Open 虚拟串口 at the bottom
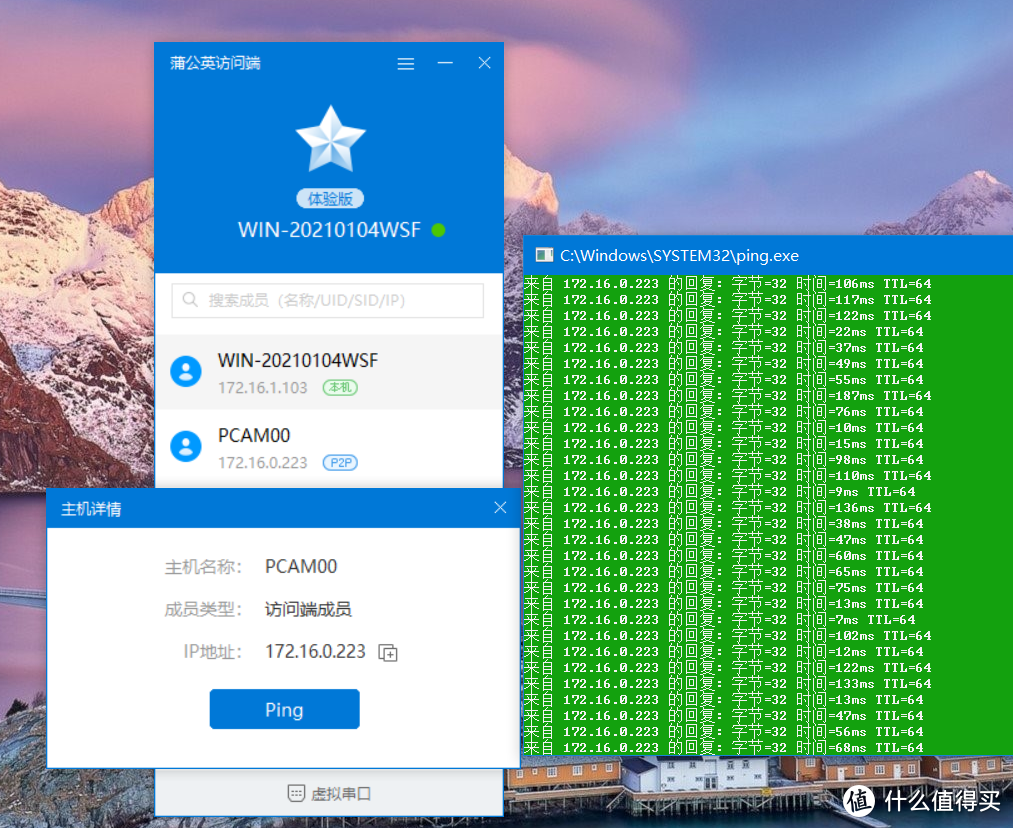 pyautogui.click(x=329, y=793)
